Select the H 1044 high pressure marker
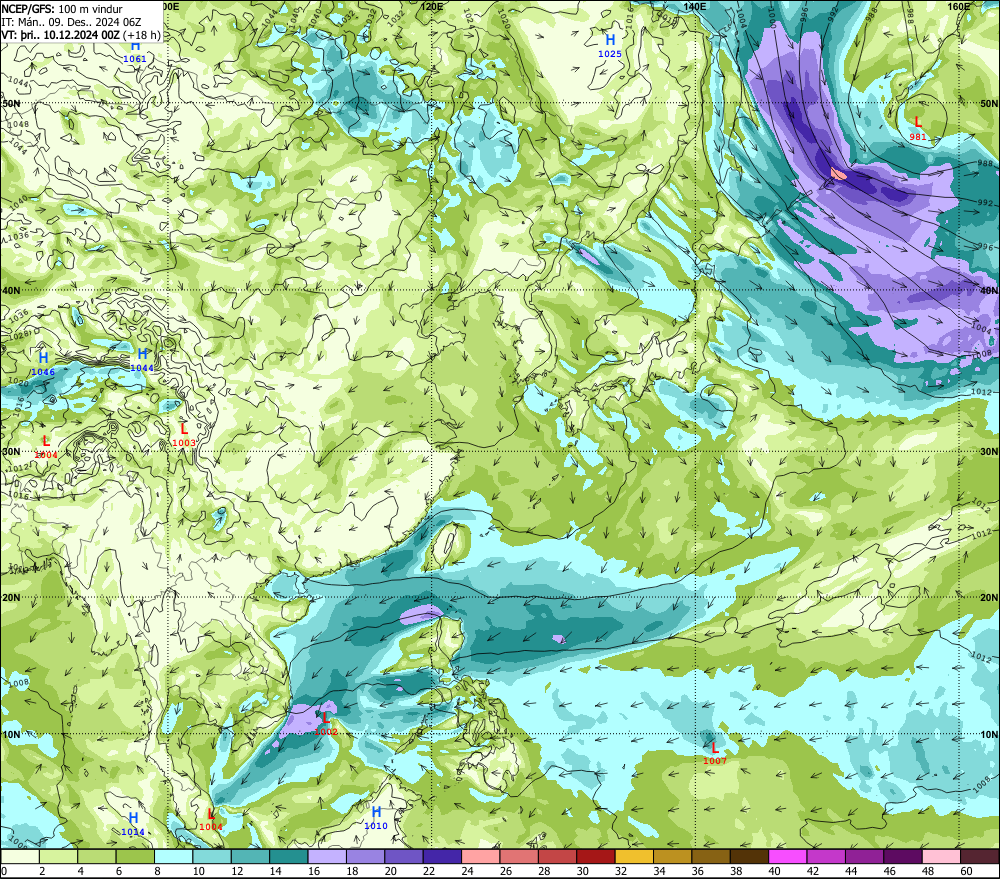The image size is (1000, 879). point(142,360)
